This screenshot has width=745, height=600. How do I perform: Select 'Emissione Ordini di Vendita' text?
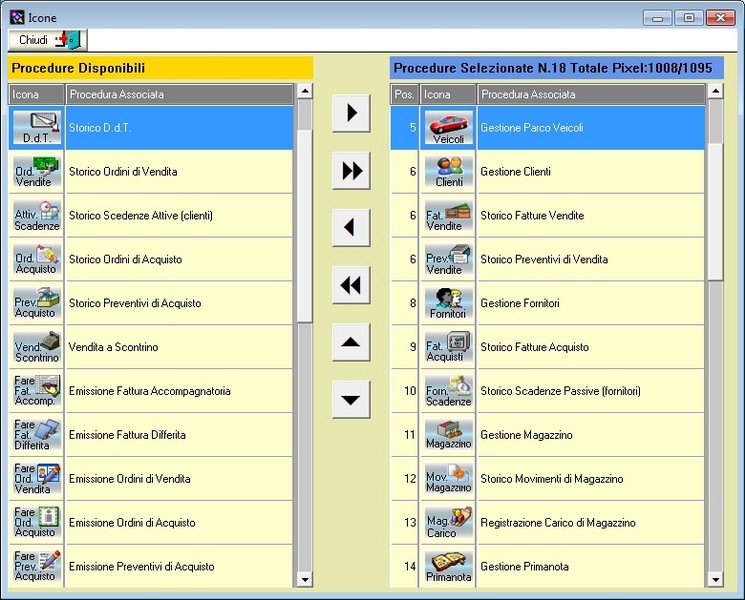(130, 479)
